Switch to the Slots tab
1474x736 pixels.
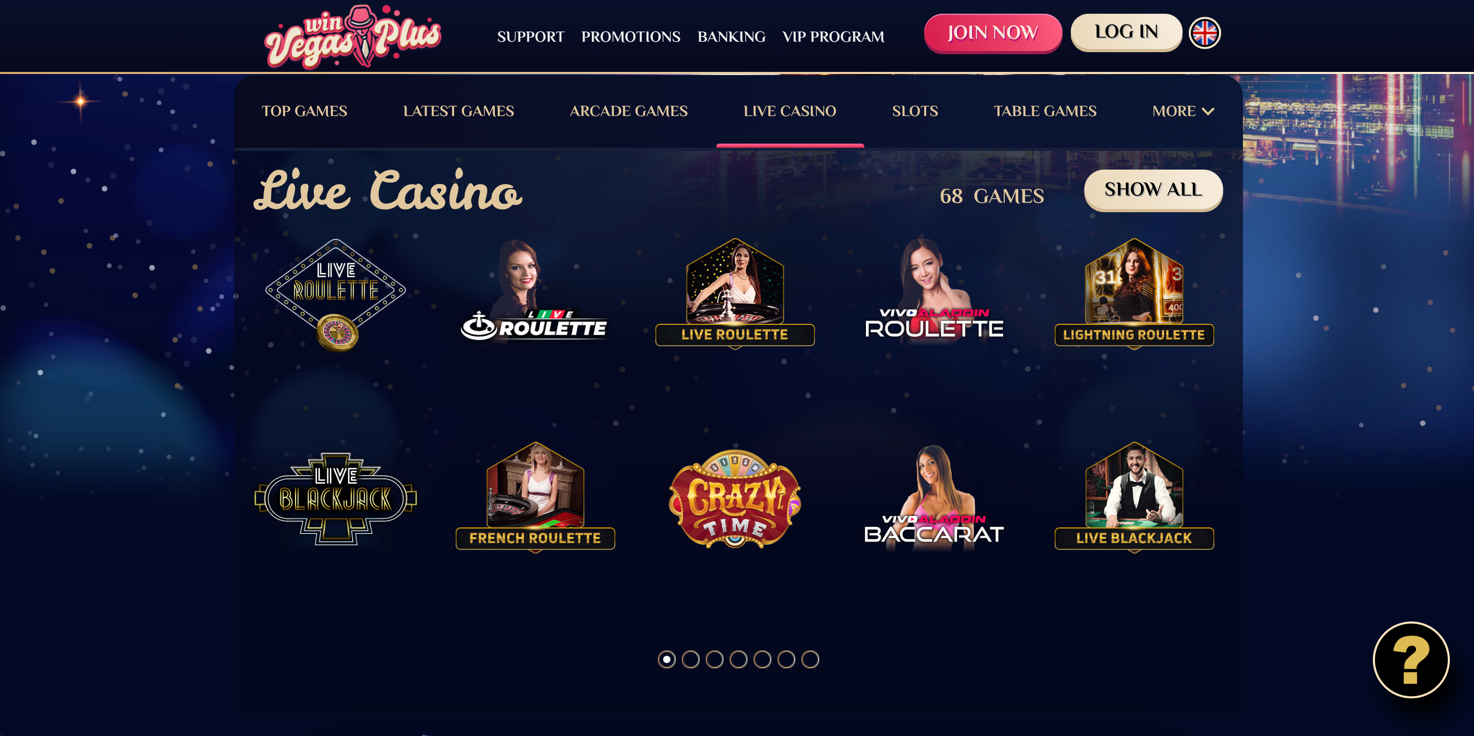pos(915,111)
